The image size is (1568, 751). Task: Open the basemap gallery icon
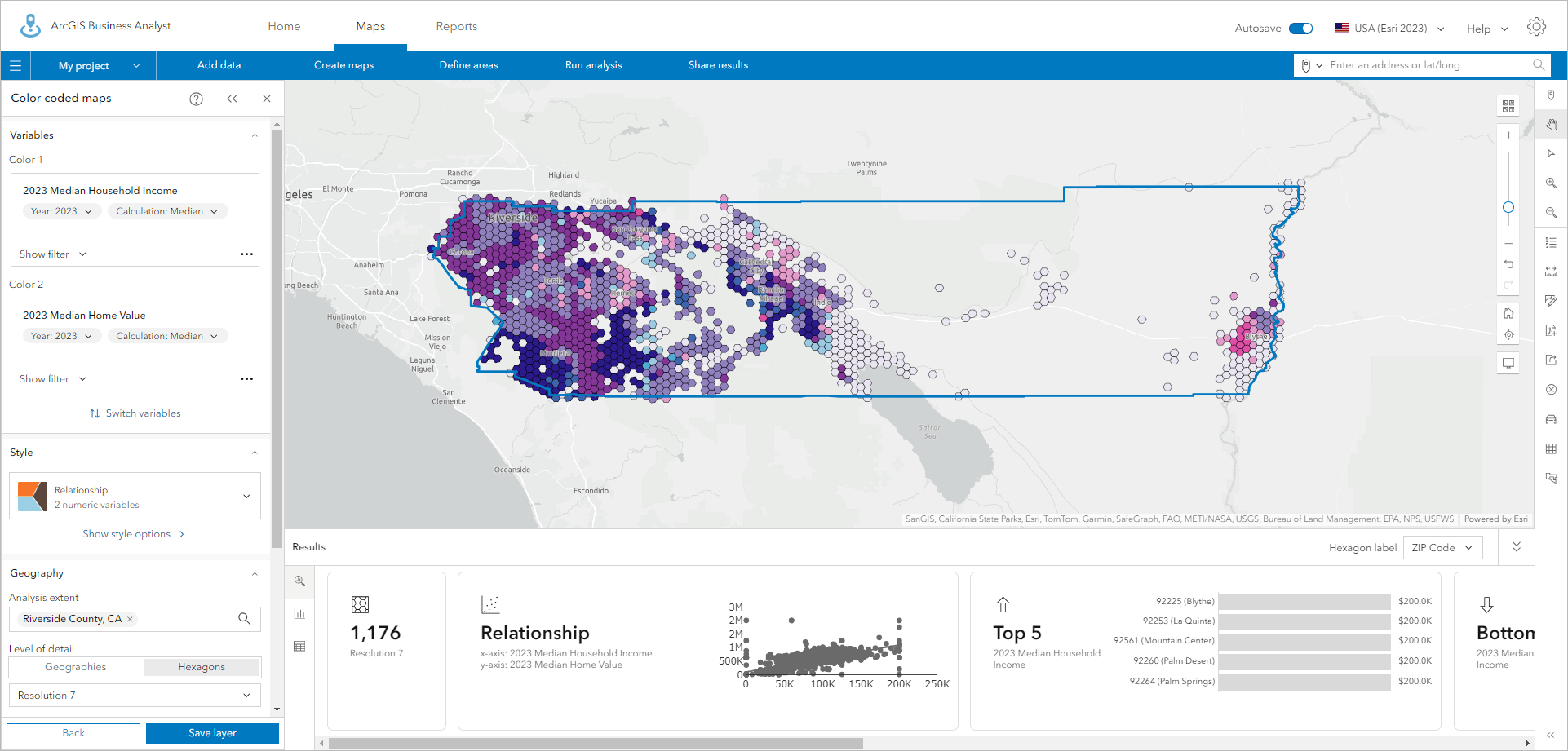1508,105
